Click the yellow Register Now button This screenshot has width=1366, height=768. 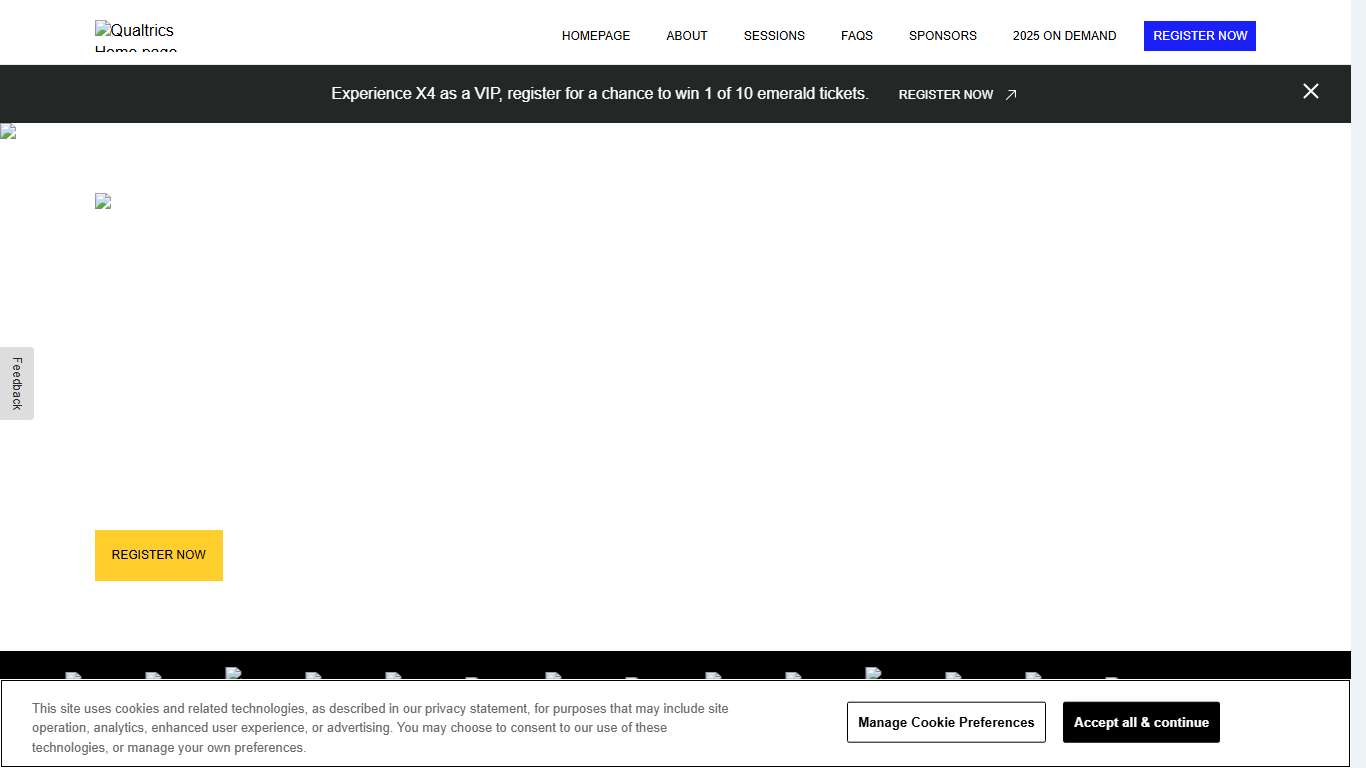pos(159,555)
